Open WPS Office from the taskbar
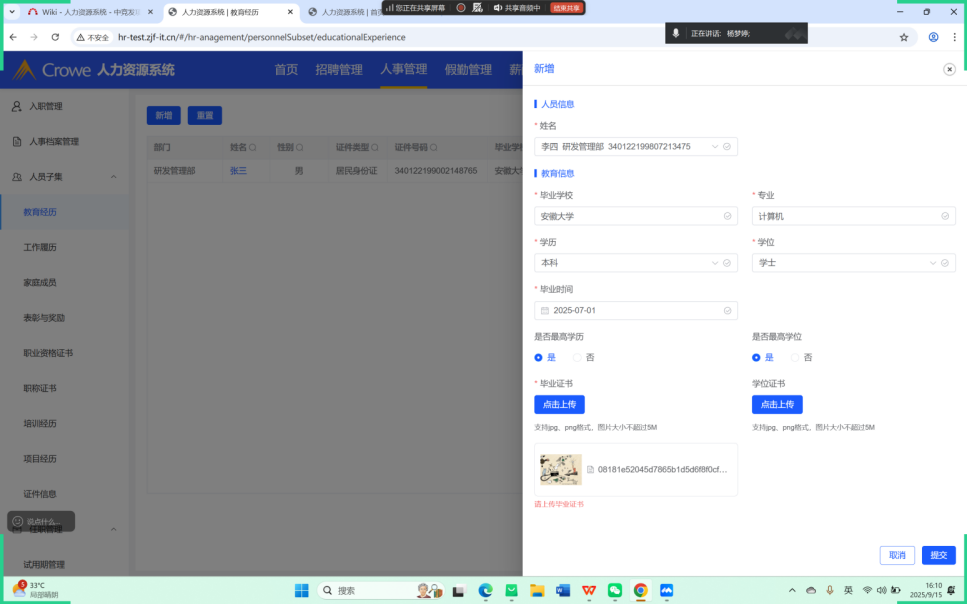Image resolution: width=968 pixels, height=605 pixels. point(589,591)
